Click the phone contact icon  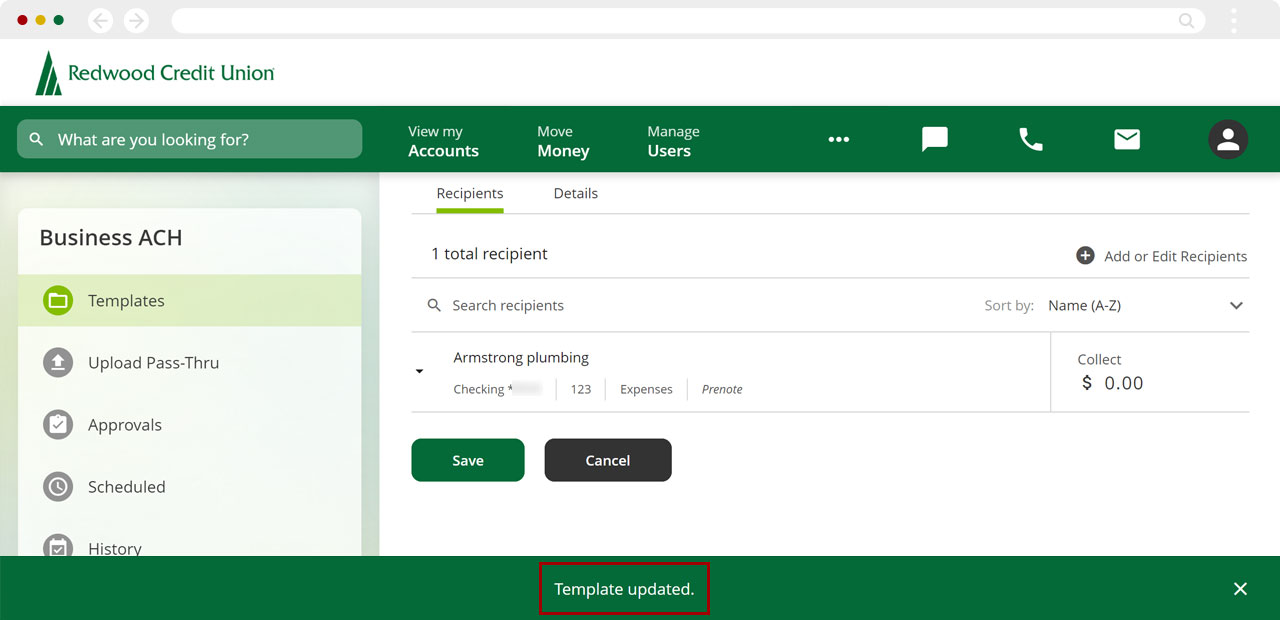tap(1030, 139)
